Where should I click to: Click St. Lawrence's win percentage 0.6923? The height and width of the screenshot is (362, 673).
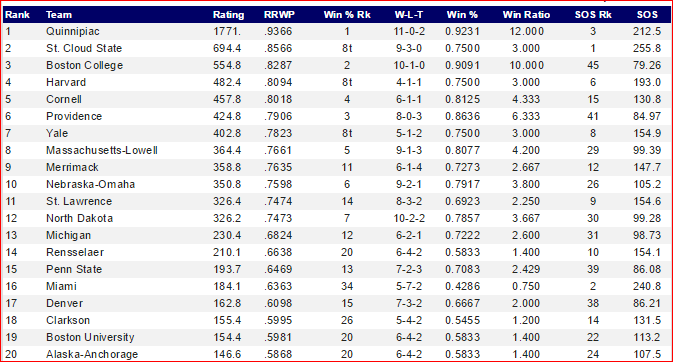click(462, 201)
